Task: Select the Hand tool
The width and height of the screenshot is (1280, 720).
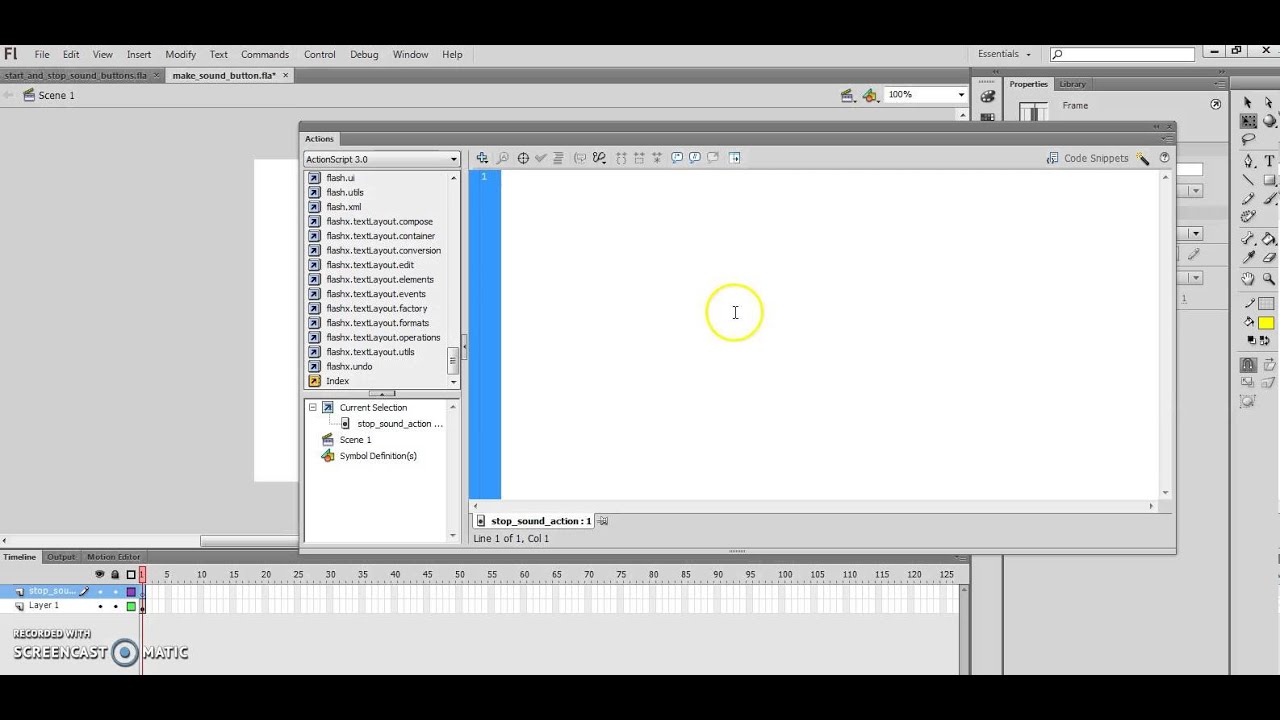Action: click(x=1248, y=280)
